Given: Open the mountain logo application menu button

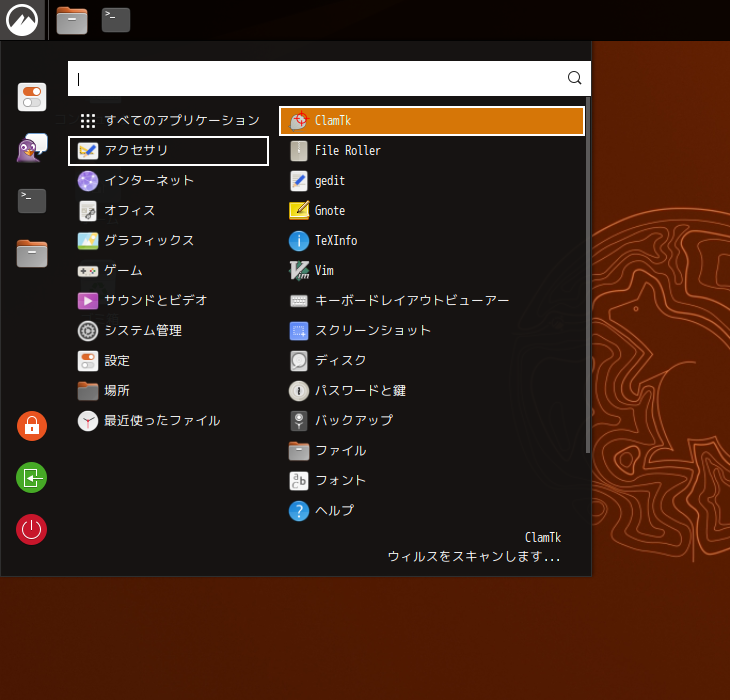Looking at the screenshot, I should (x=22, y=20).
